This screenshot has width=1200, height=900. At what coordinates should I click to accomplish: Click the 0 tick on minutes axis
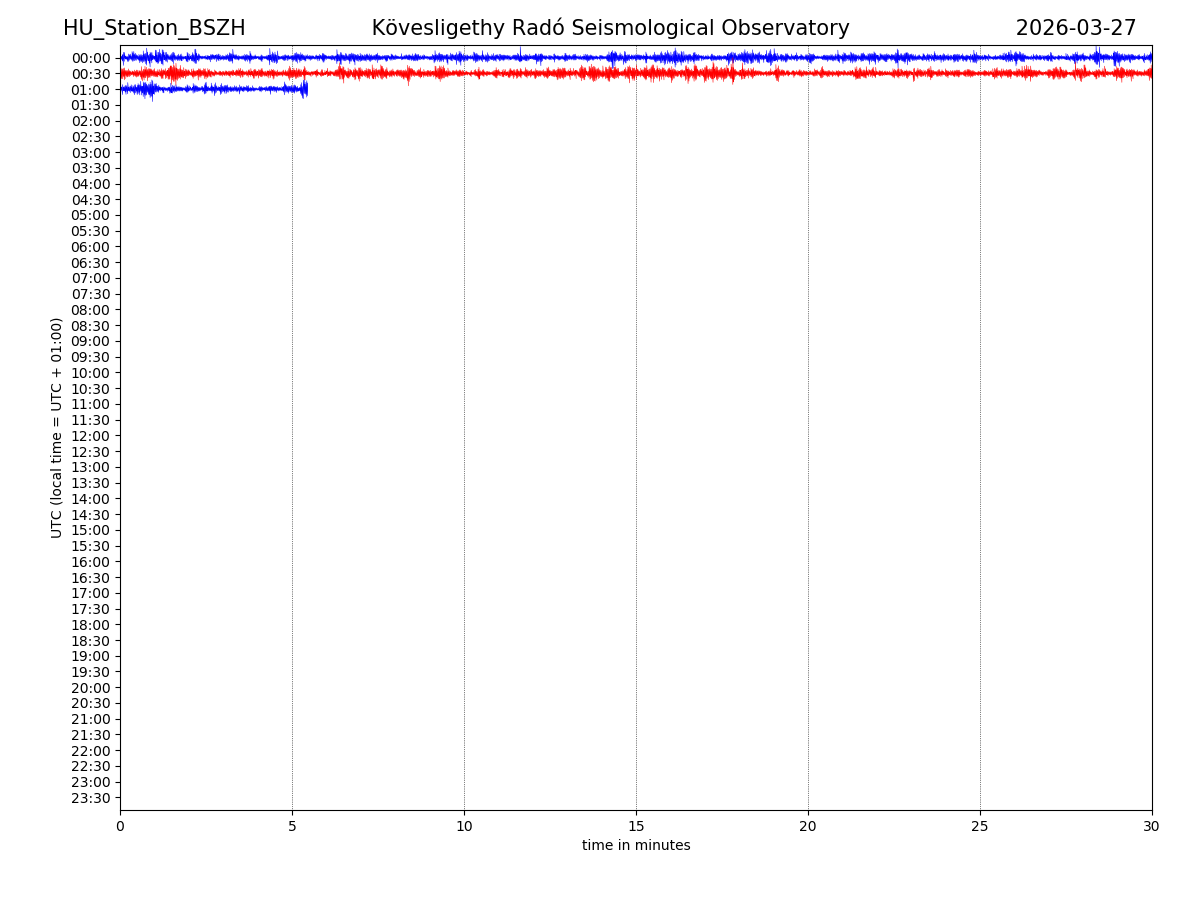(120, 827)
